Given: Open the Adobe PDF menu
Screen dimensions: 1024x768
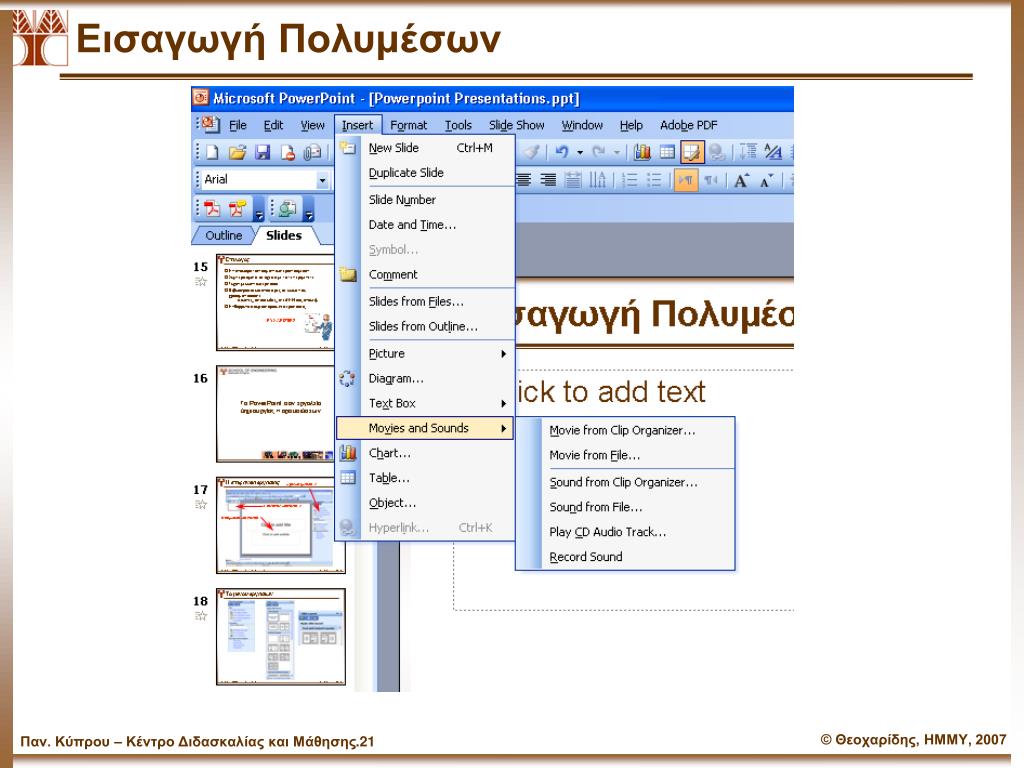Looking at the screenshot, I should tap(688, 125).
